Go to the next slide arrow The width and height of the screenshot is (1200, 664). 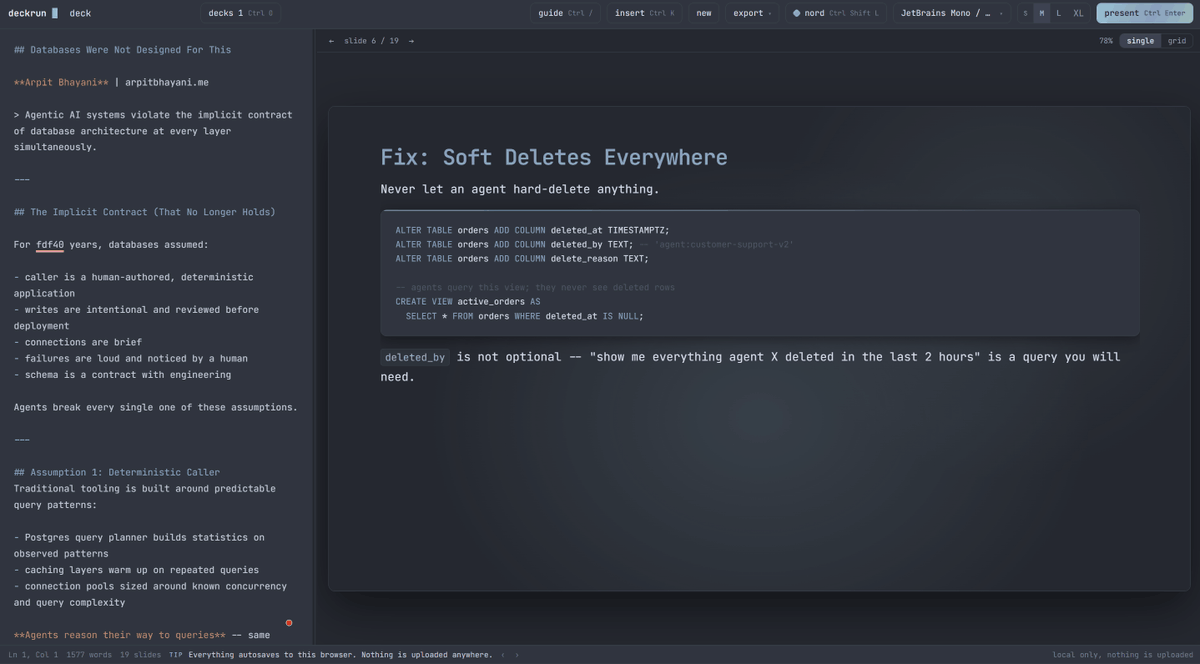411,41
